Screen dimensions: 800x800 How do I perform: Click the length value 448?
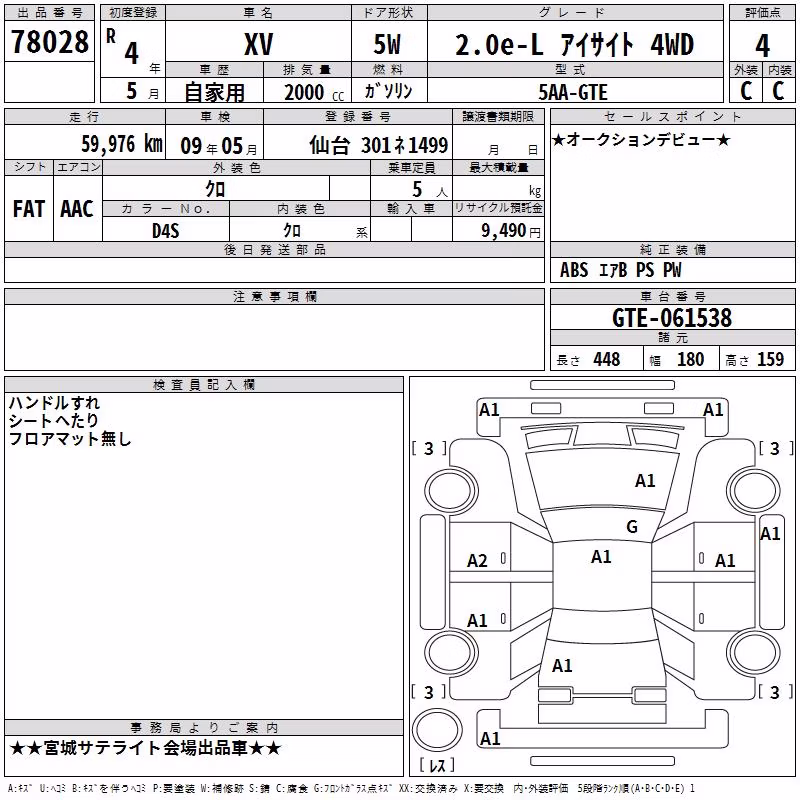[607, 359]
